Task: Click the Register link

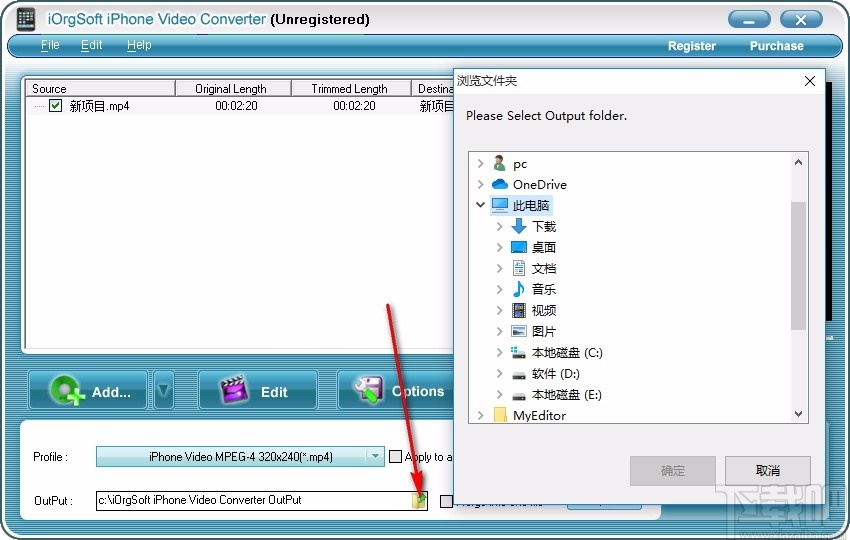Action: pos(692,46)
